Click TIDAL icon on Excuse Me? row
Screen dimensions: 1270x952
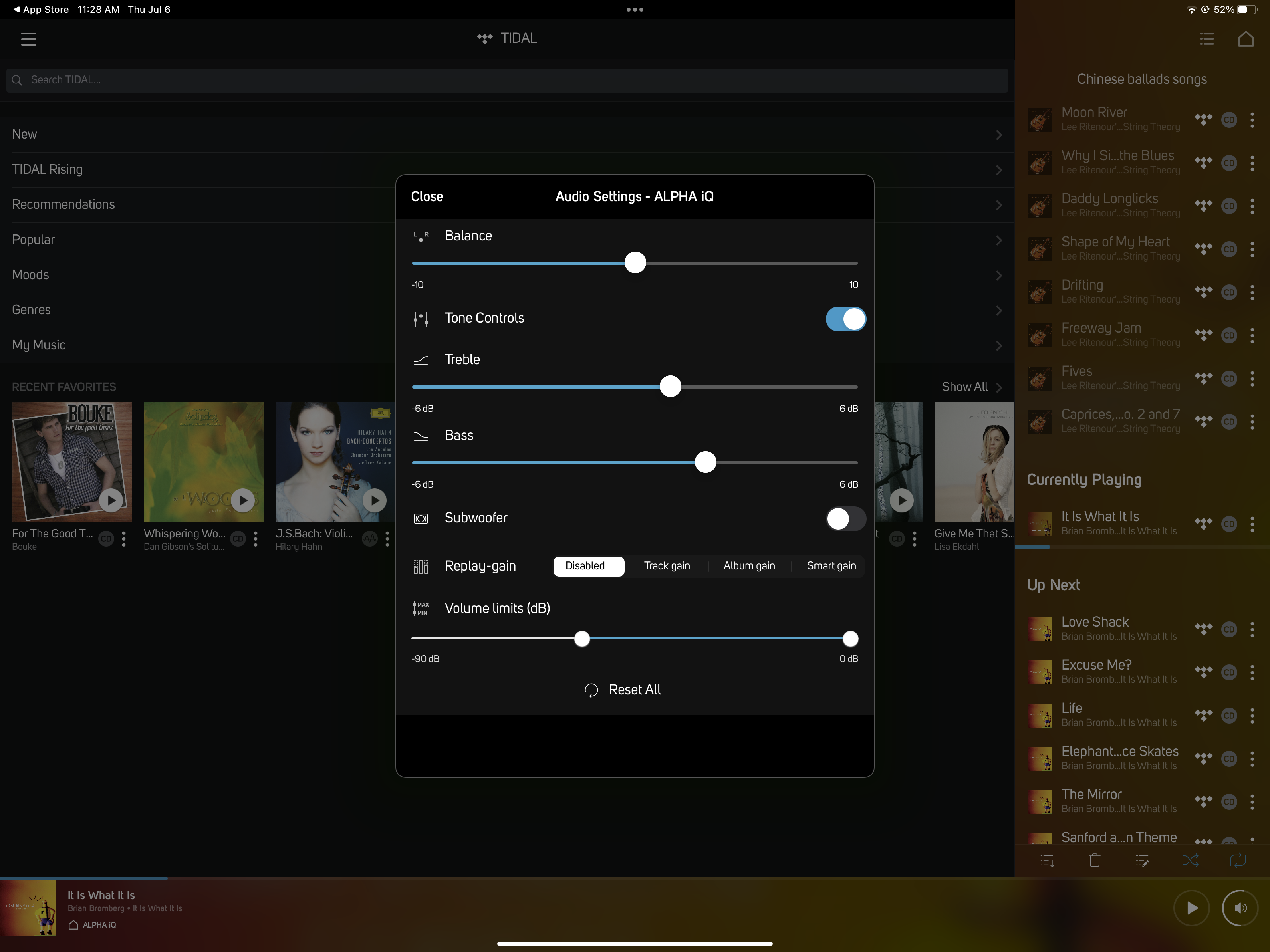pyautogui.click(x=1203, y=672)
